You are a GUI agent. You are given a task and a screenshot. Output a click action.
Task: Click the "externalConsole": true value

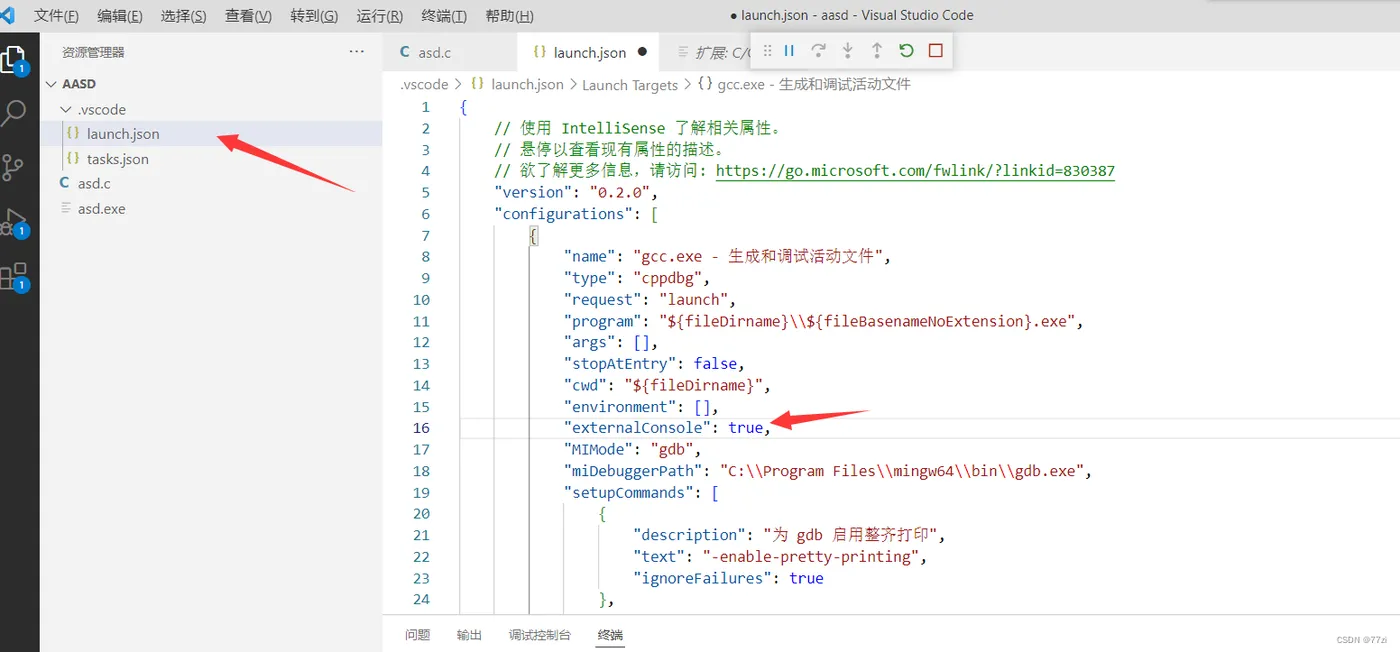point(746,428)
